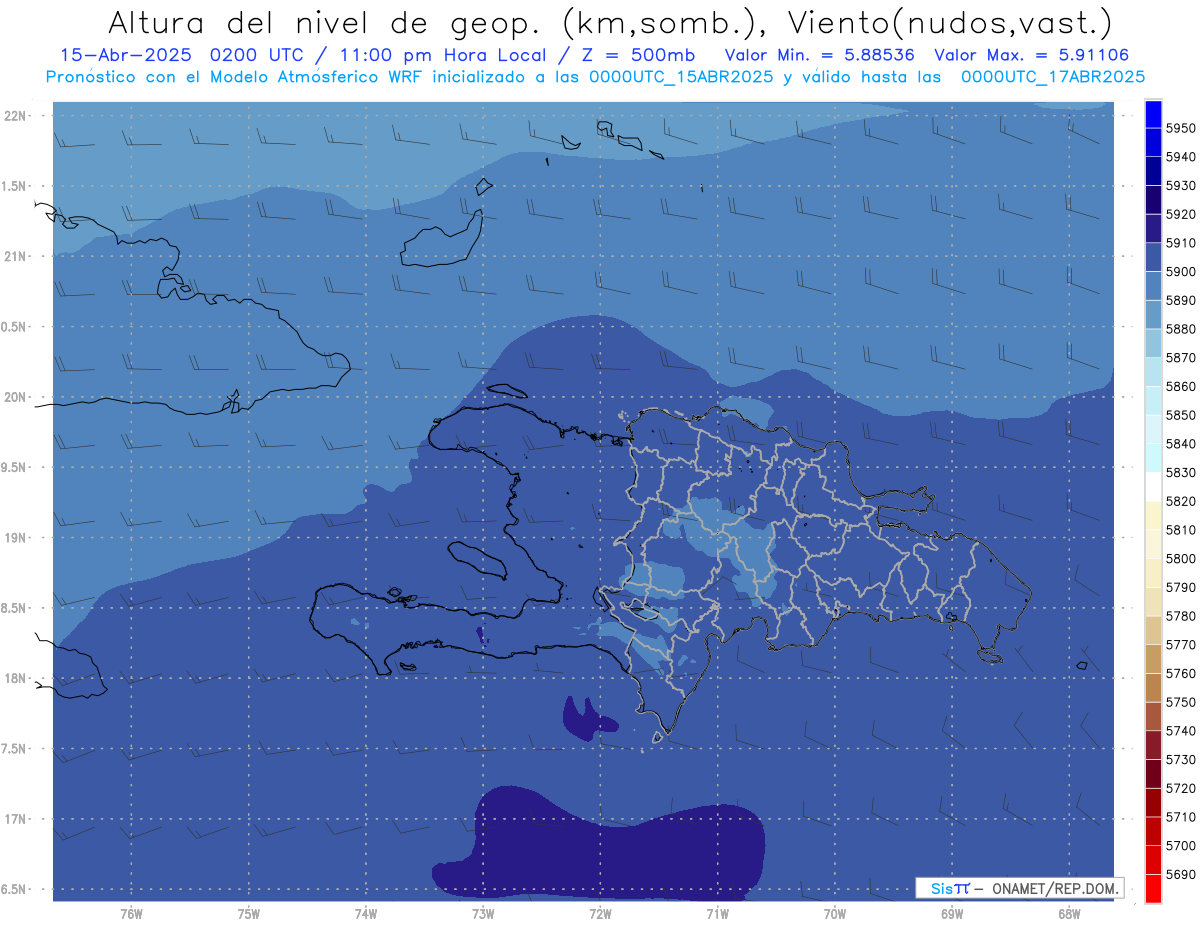The height and width of the screenshot is (927, 1200).
Task: Click the '5690' color bar value
Action: click(1181, 874)
